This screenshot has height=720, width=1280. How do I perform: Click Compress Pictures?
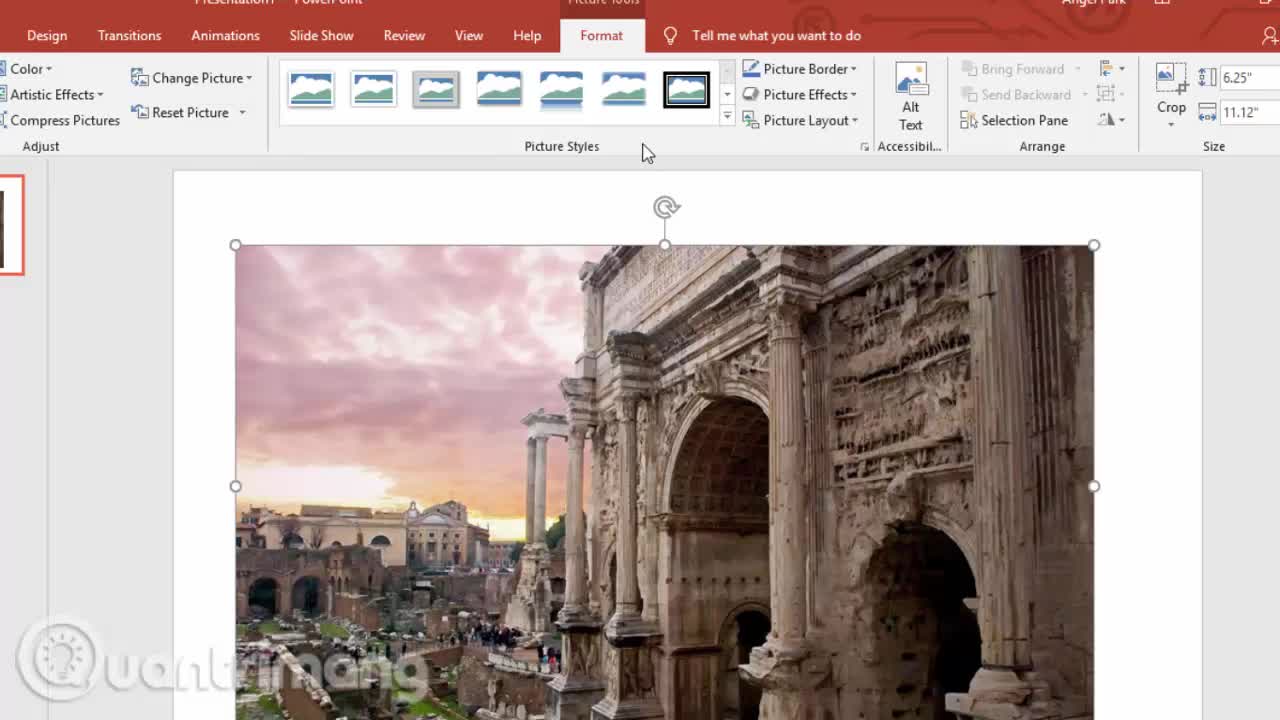60,121
